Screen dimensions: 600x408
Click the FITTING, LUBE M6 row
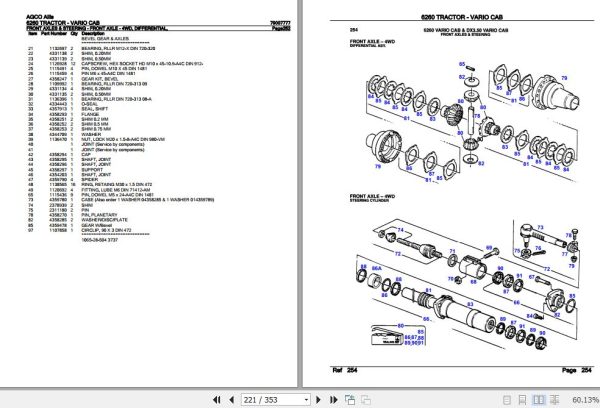(x=89, y=190)
